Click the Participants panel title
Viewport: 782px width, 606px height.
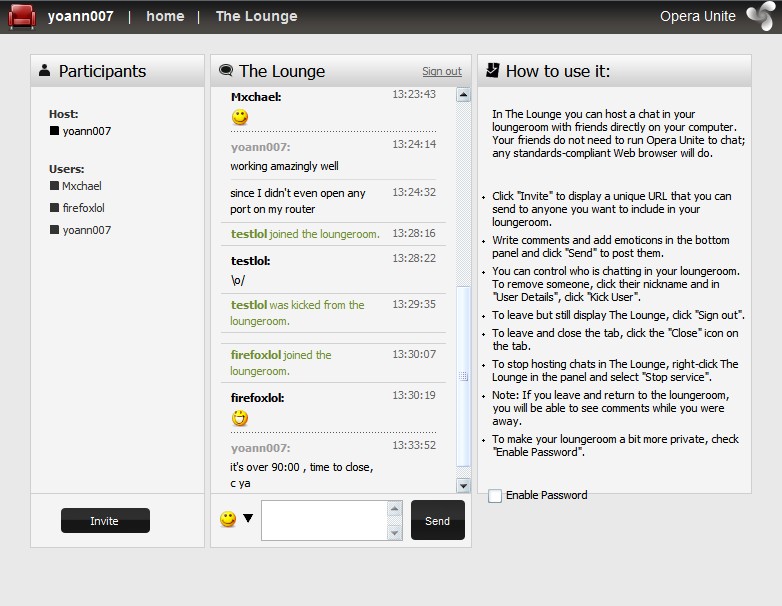(102, 71)
